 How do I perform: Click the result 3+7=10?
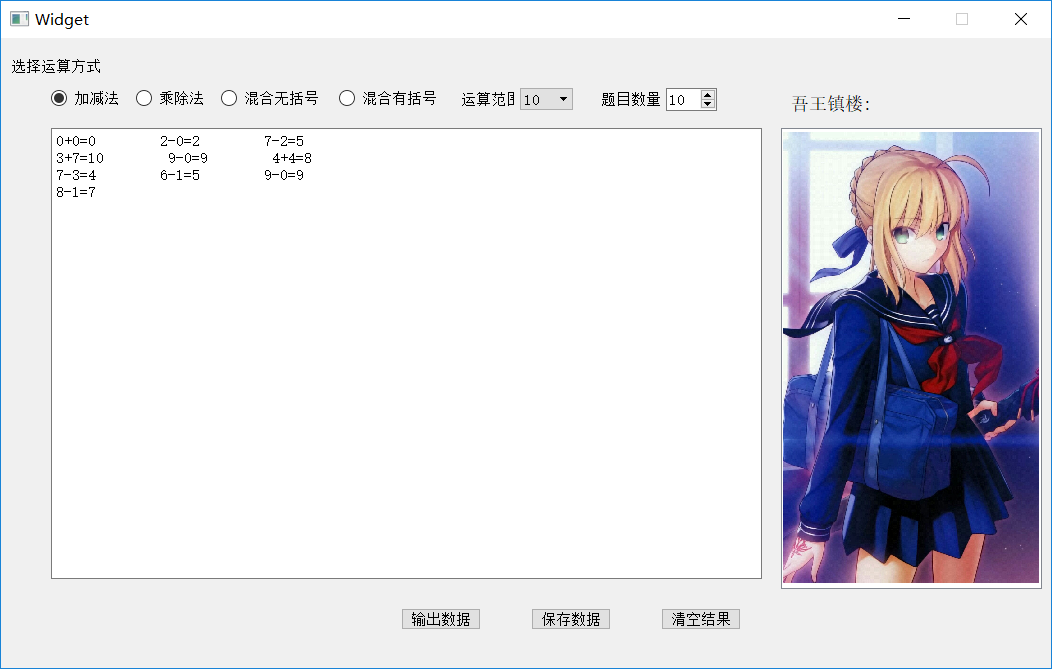point(80,158)
